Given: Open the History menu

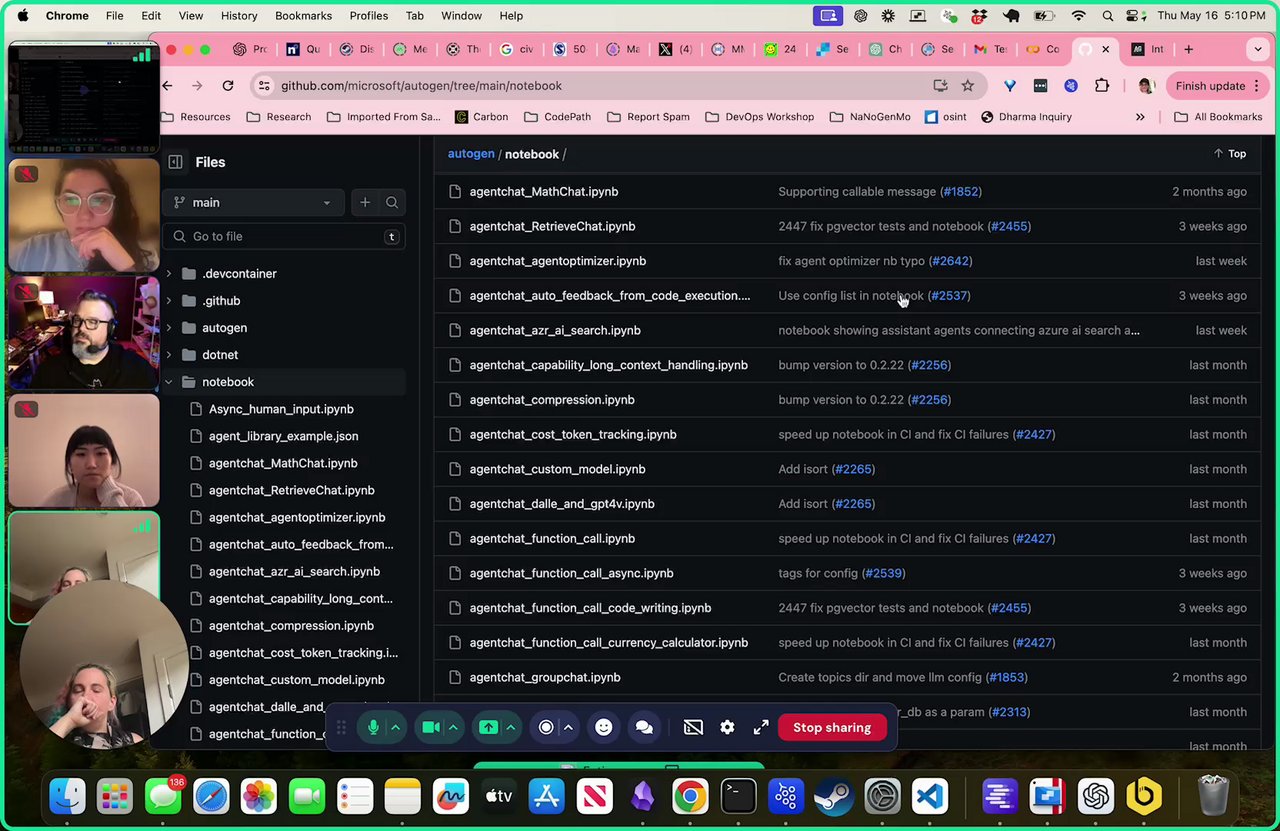Looking at the screenshot, I should pyautogui.click(x=239, y=16).
